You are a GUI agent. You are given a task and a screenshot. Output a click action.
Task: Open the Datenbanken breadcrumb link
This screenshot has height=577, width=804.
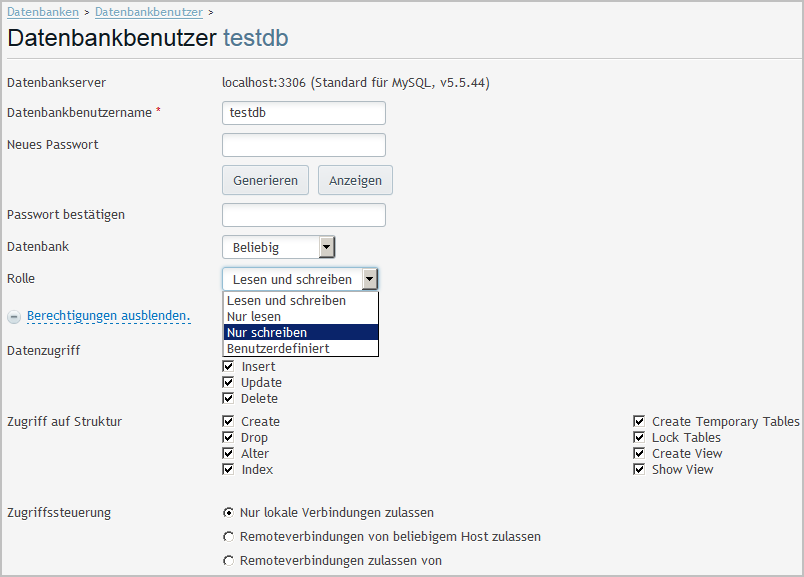pyautogui.click(x=43, y=12)
